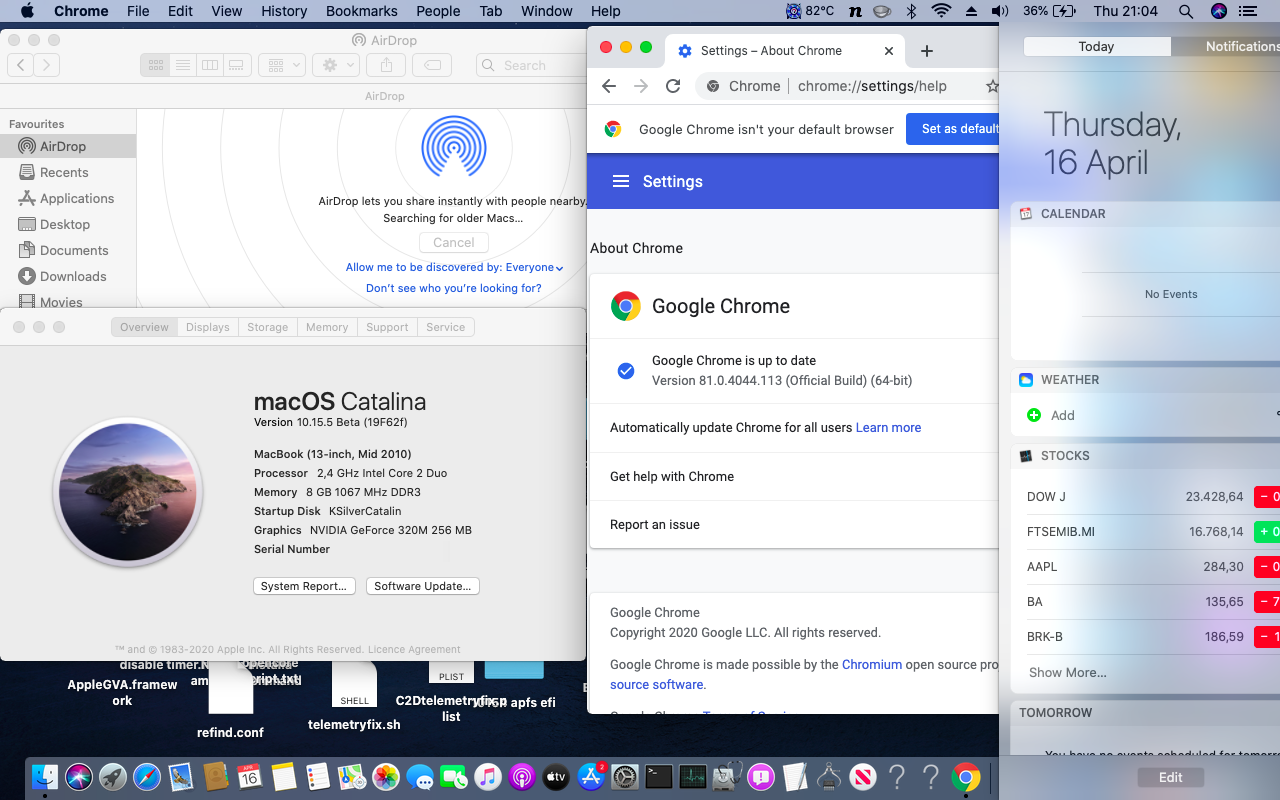Viewport: 1280px width, 800px height.
Task: Click Finder share toolbar button
Action: pos(387,65)
